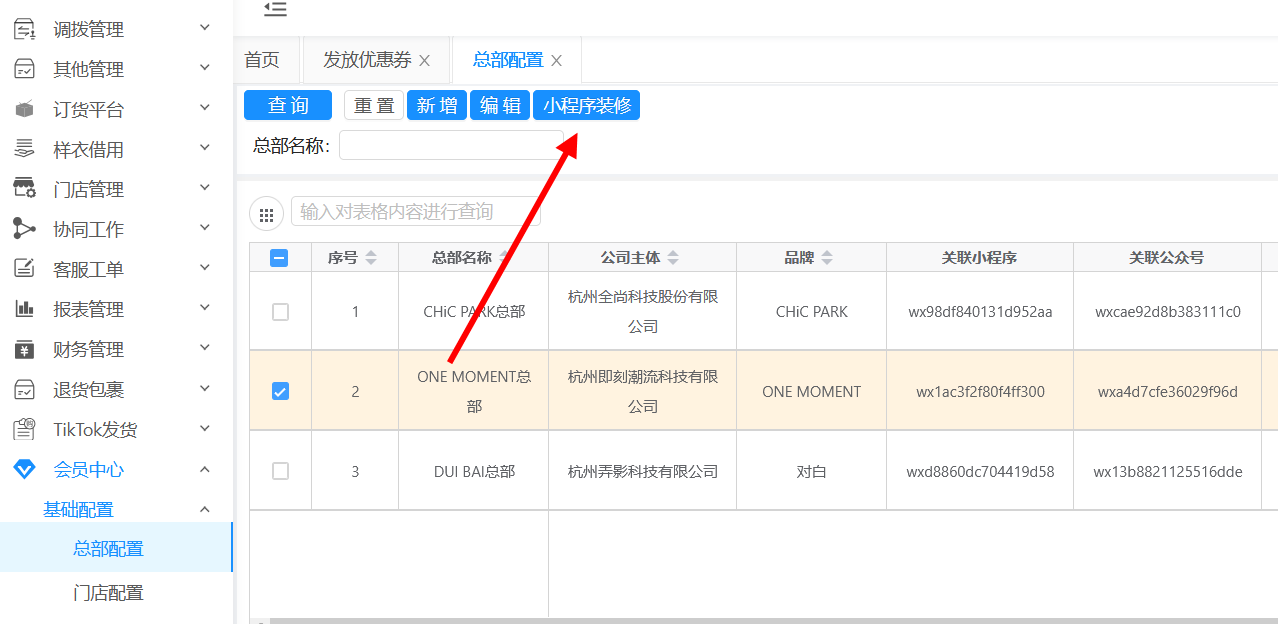Click the TikTok发货 clipboard icon

tap(24, 429)
